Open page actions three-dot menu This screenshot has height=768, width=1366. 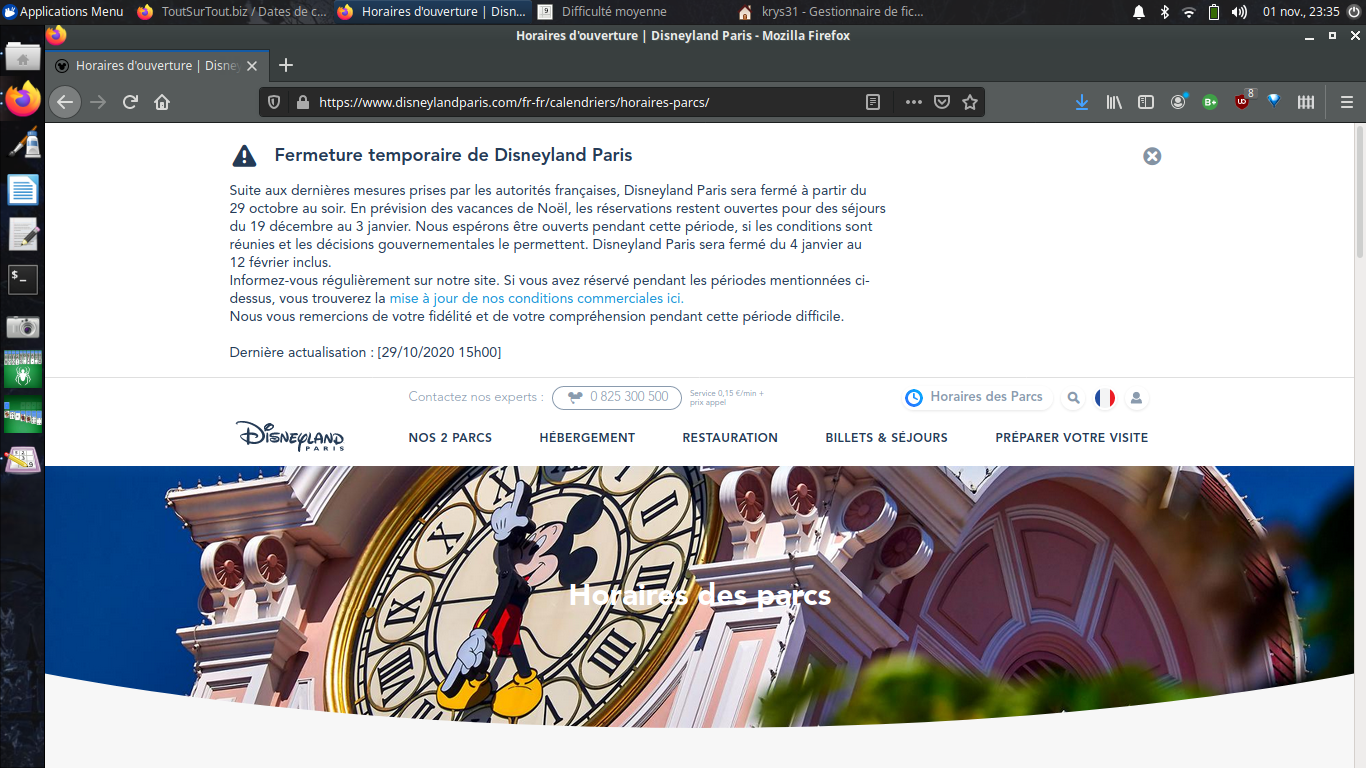(913, 102)
